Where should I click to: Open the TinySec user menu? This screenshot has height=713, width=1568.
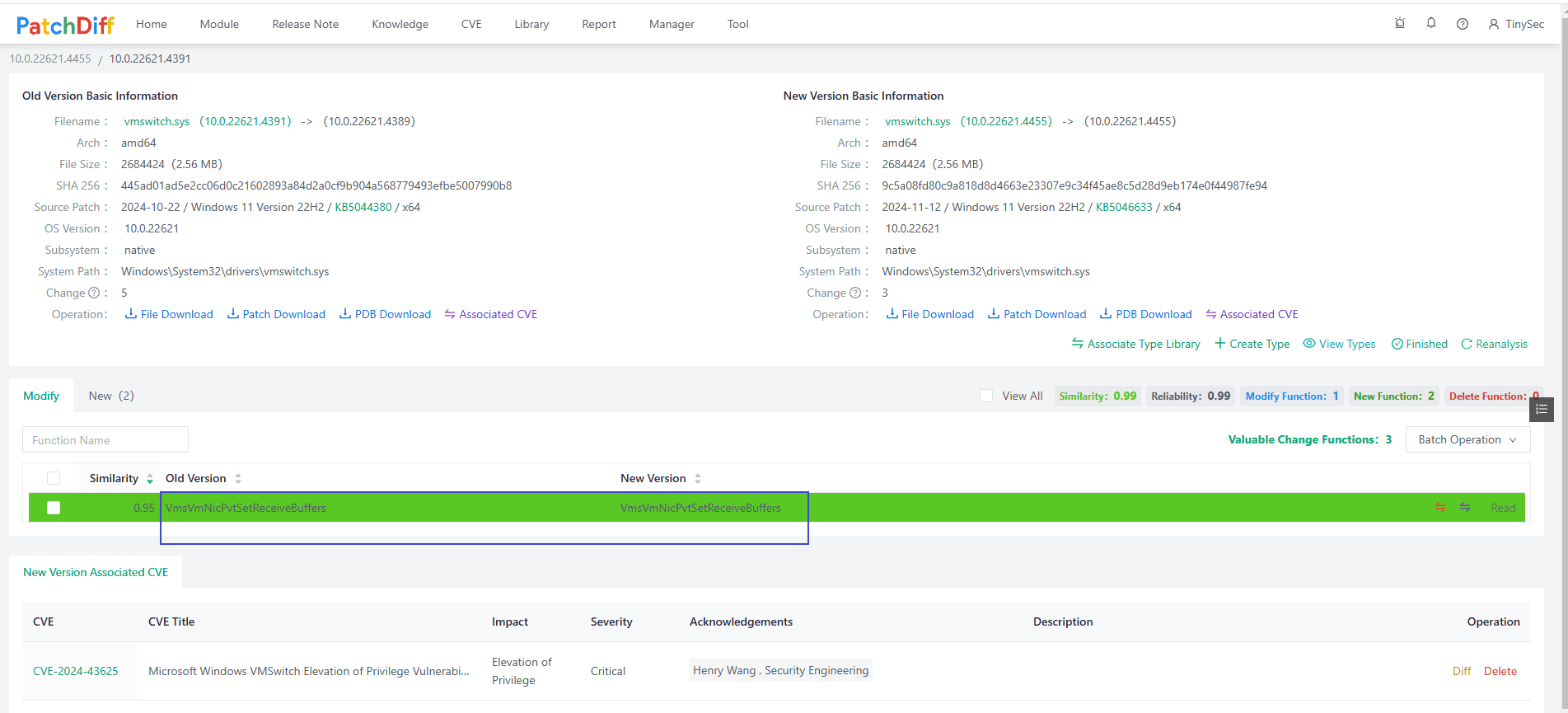pos(1516,24)
